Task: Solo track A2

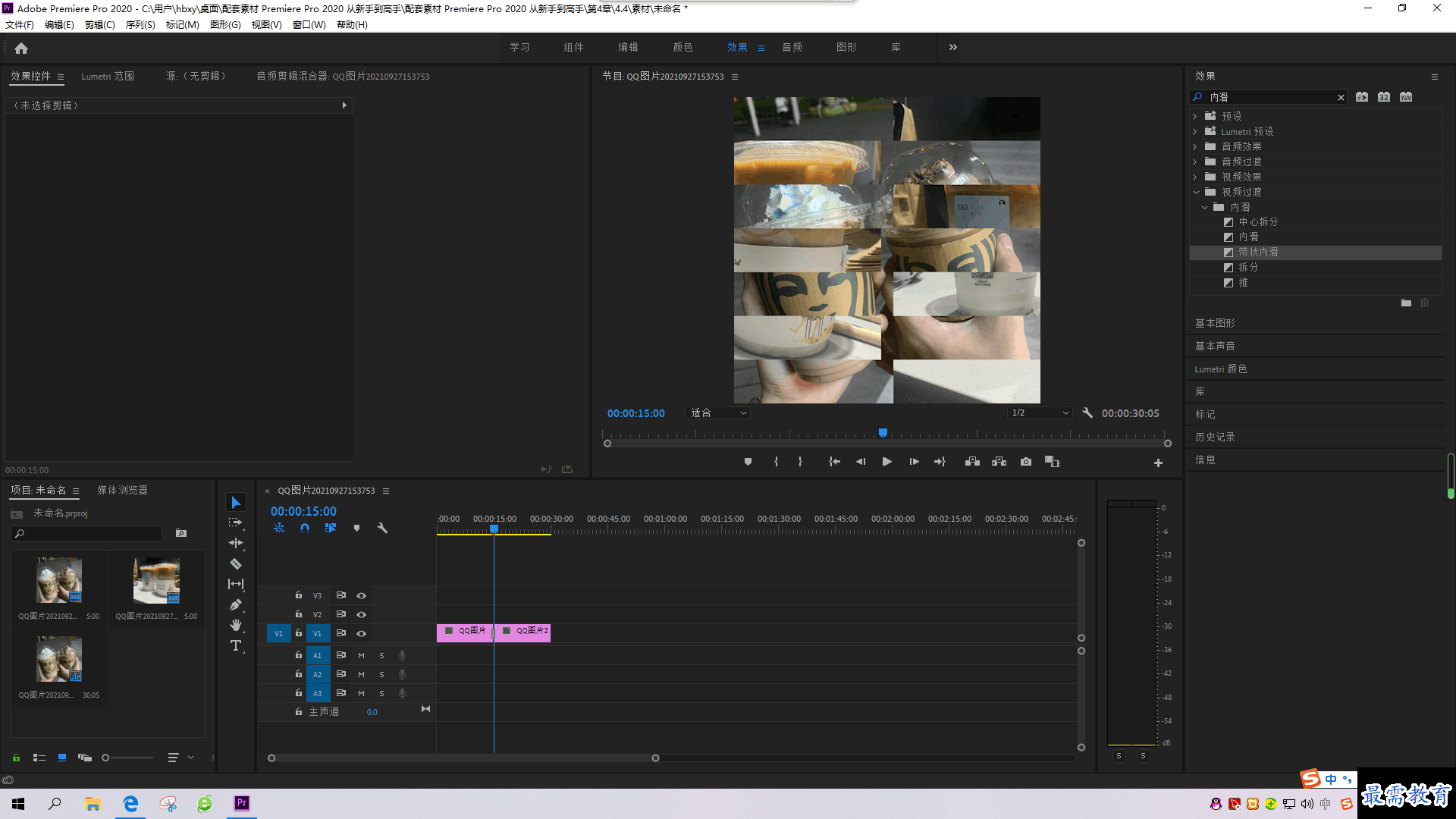Action: (x=381, y=674)
